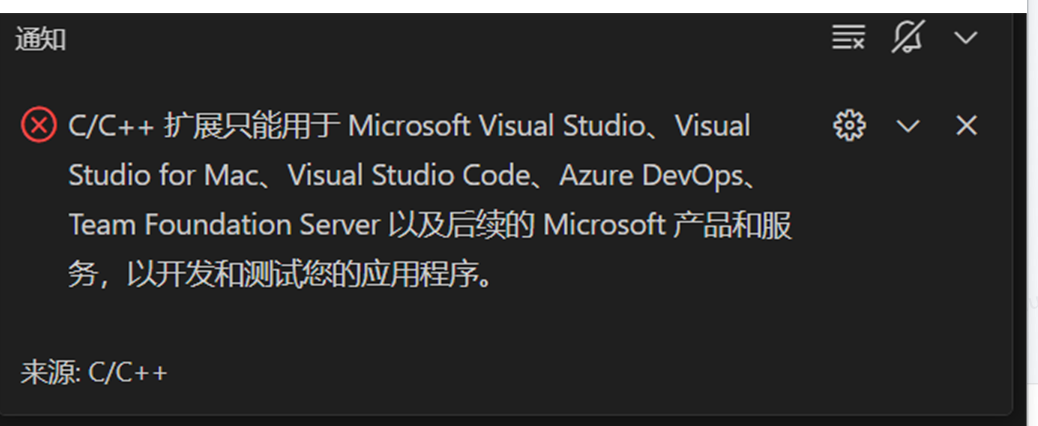1038x426 pixels.
Task: Clear all notifications using header icon
Action: 848,39
